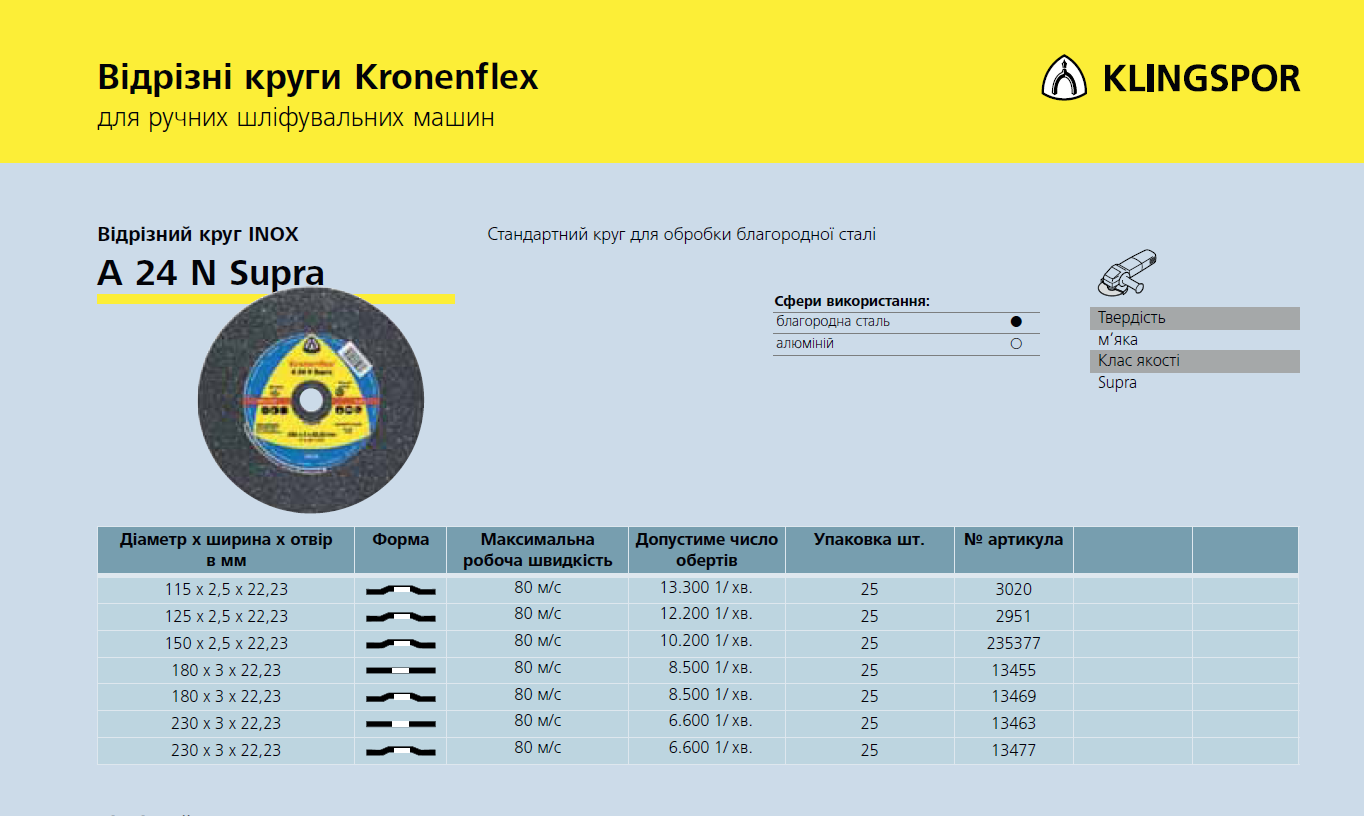Click Максимальна робоча швидкість column header
Viewport: 1364px width, 816px height.
537,550
